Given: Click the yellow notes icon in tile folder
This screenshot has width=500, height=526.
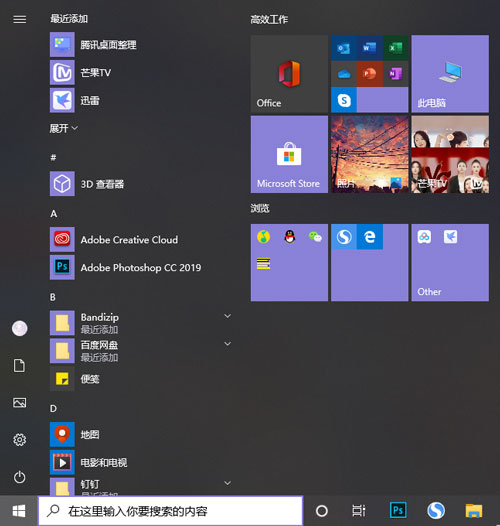Looking at the screenshot, I should click(264, 263).
